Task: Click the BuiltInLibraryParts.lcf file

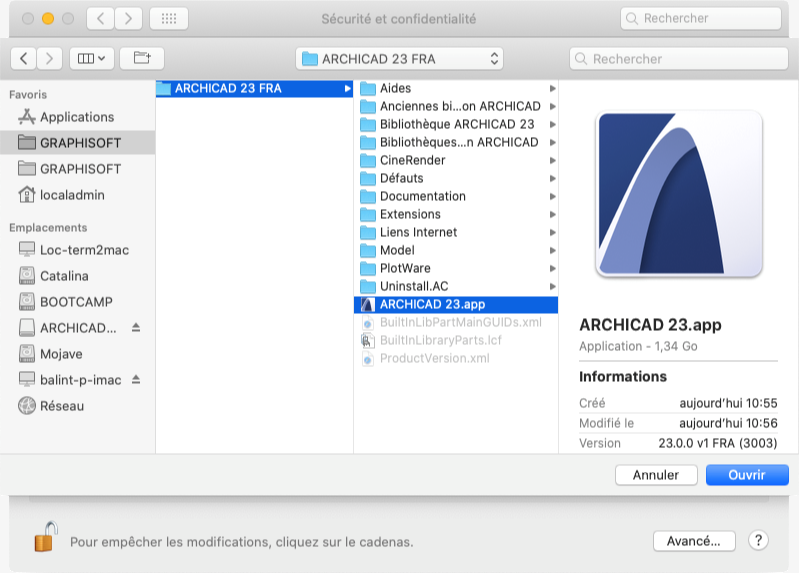Action: (x=456, y=340)
